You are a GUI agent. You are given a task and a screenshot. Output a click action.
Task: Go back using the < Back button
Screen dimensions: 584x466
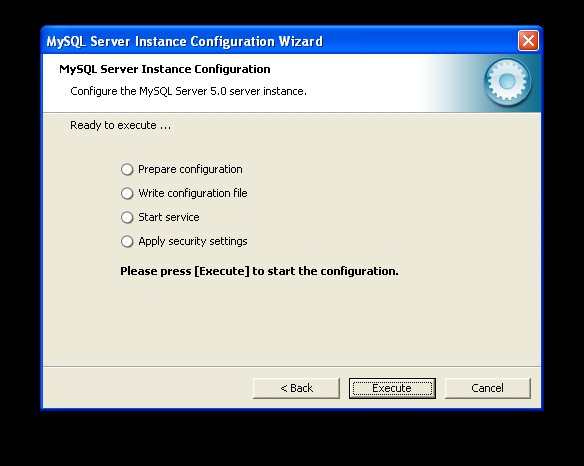click(296, 388)
